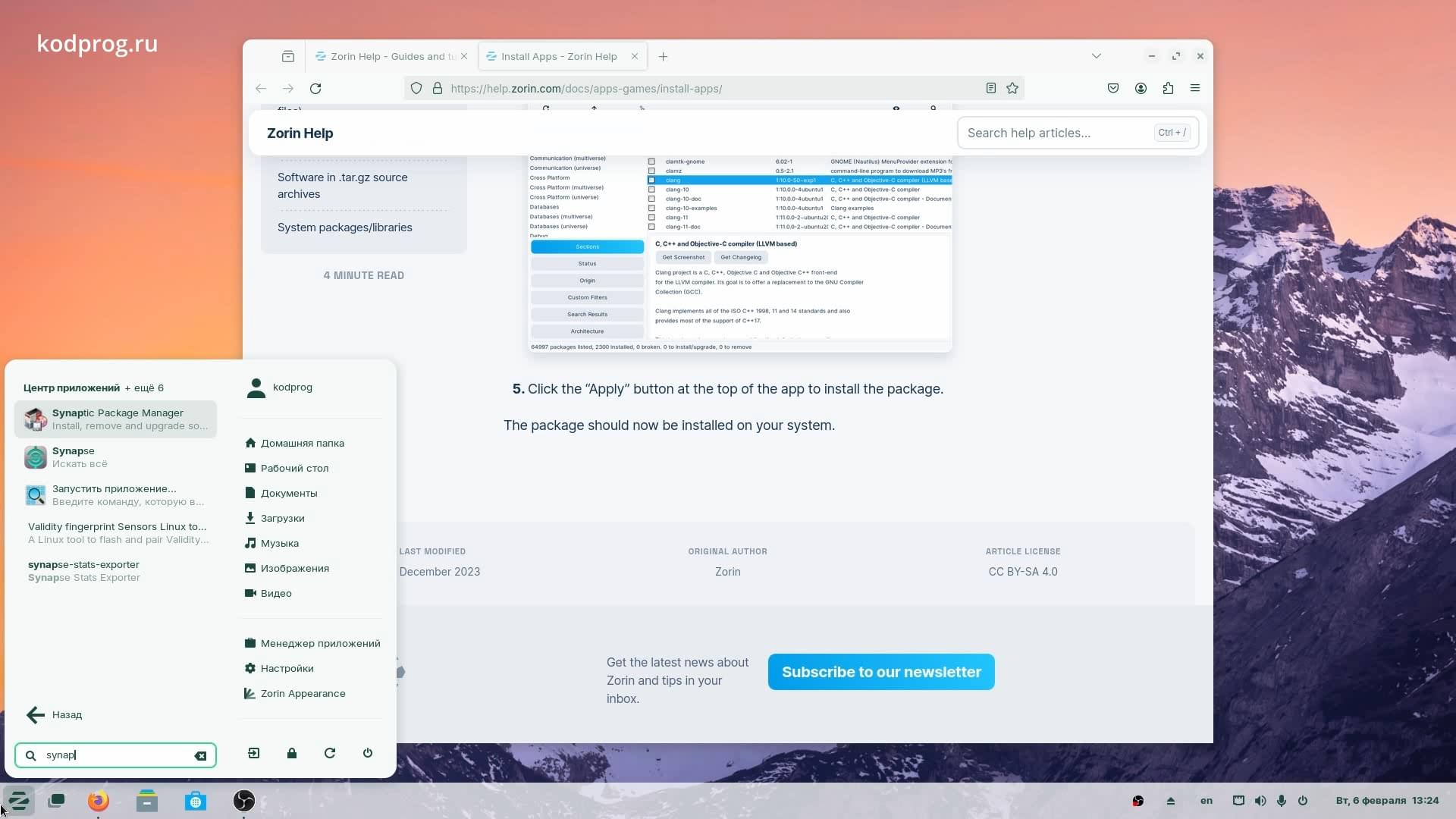1456x819 pixels.
Task: Open synapse-stats-exporter result
Action: click(x=115, y=570)
